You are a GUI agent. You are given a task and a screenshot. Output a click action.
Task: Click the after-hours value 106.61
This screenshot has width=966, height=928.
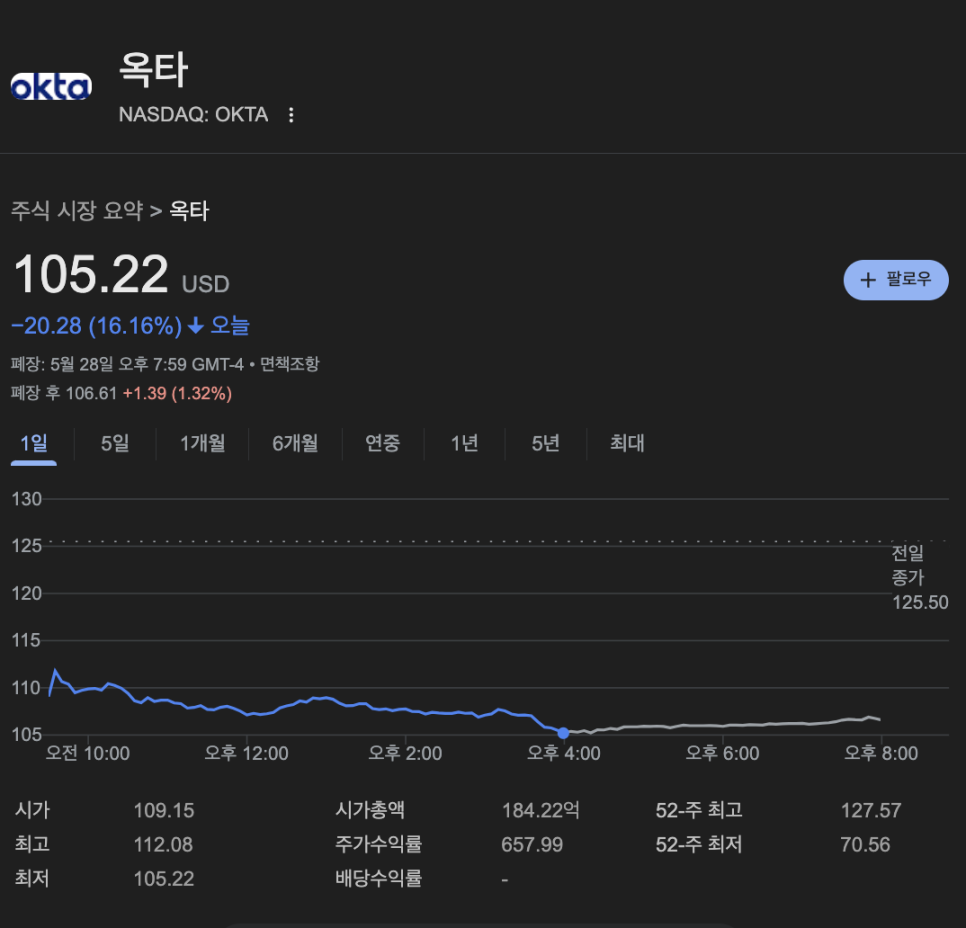pos(91,393)
